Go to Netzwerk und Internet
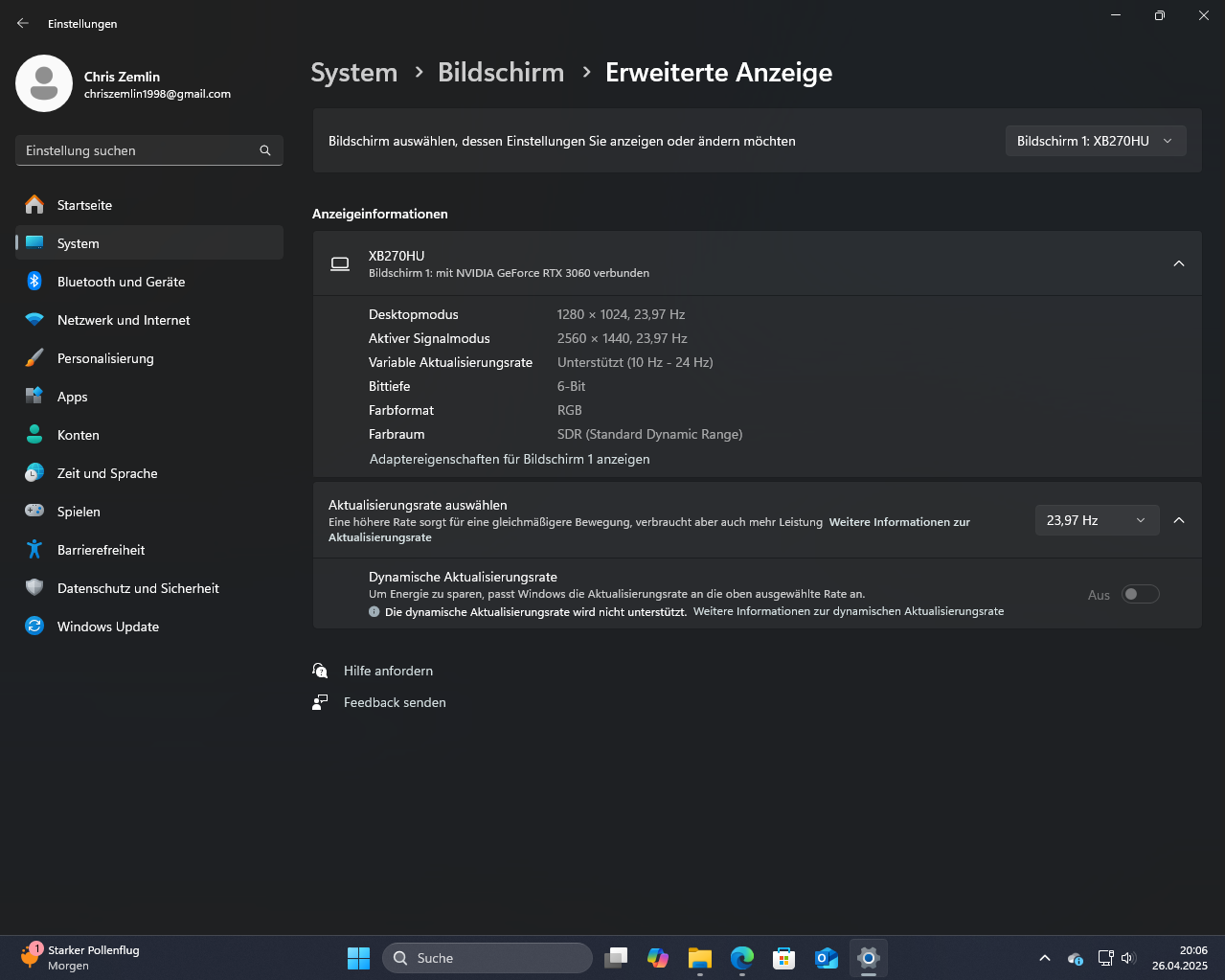This screenshot has height=980, width=1225. (x=149, y=320)
